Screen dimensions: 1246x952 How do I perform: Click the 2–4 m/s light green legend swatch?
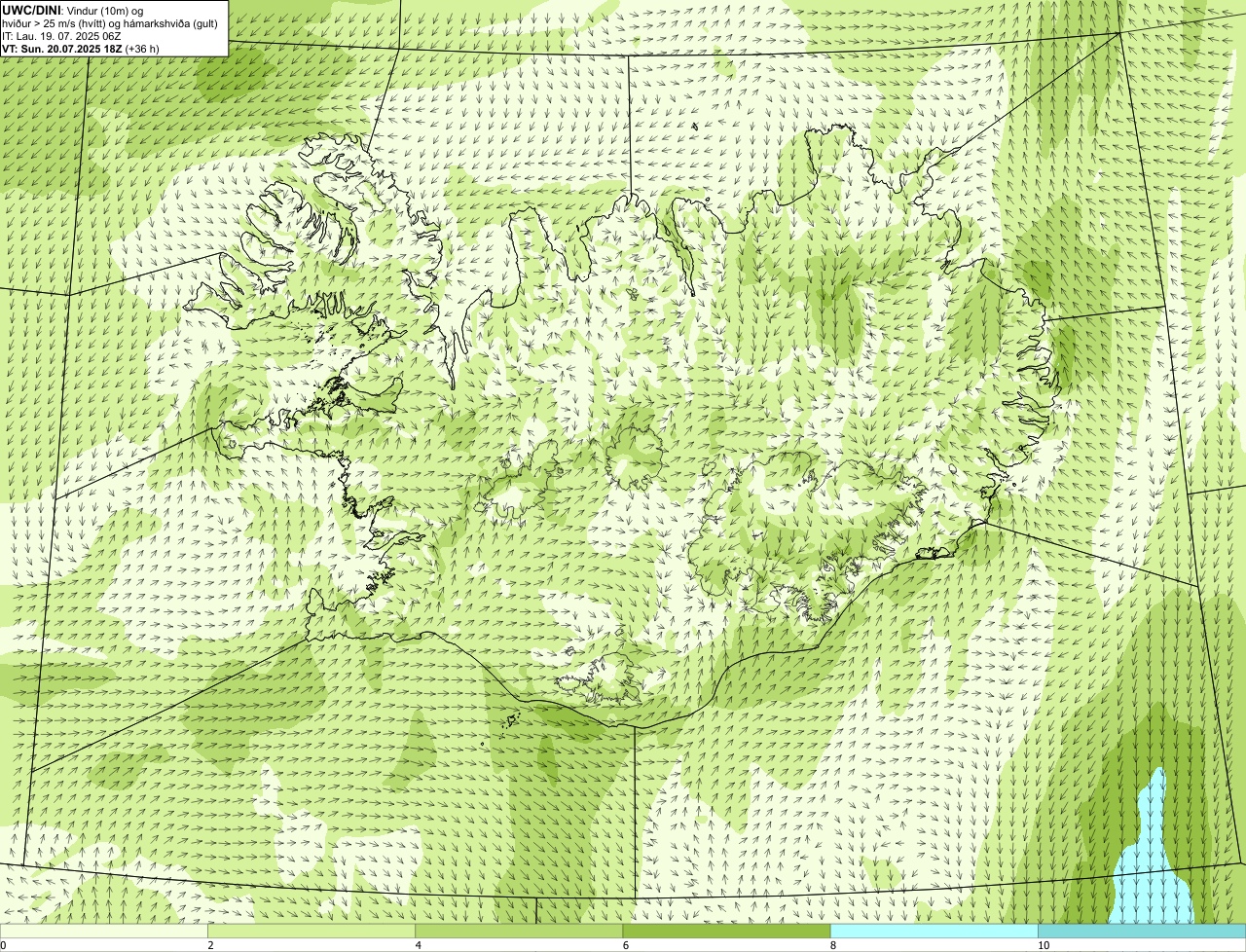[311, 932]
